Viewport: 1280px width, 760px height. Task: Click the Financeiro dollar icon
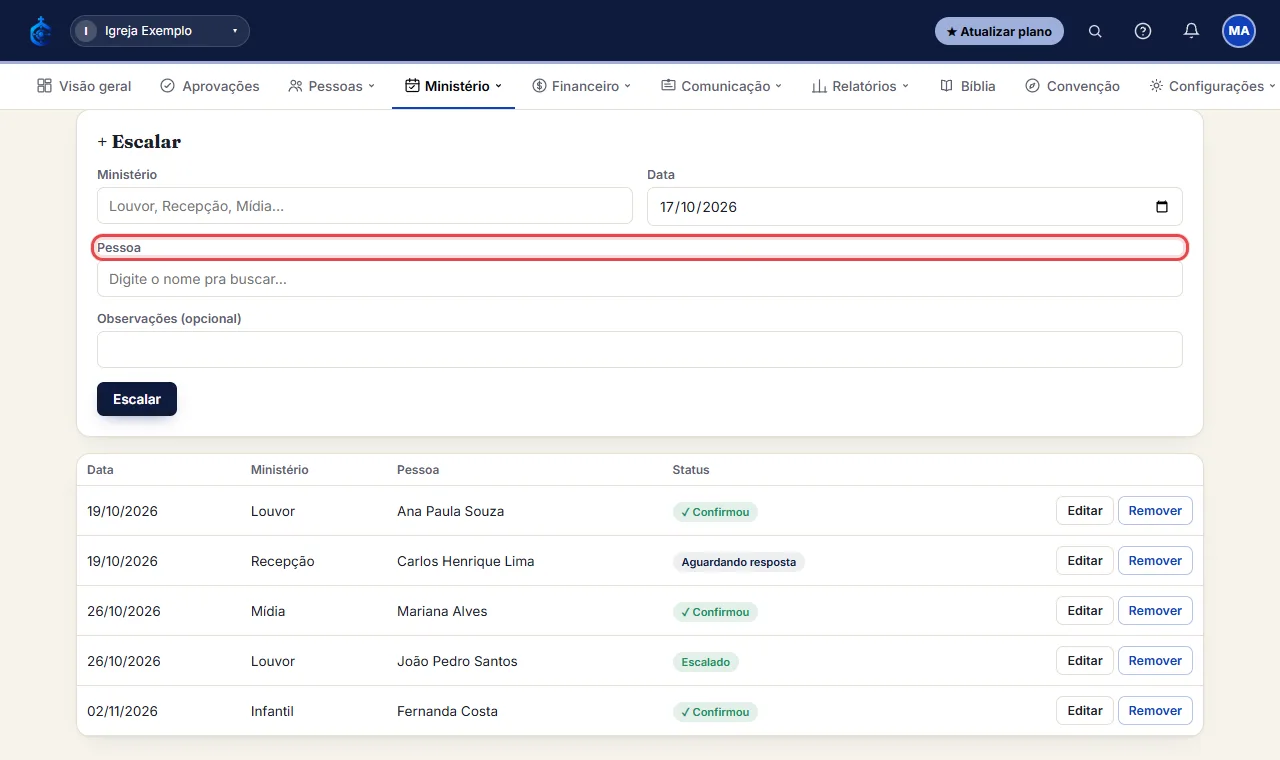point(539,86)
